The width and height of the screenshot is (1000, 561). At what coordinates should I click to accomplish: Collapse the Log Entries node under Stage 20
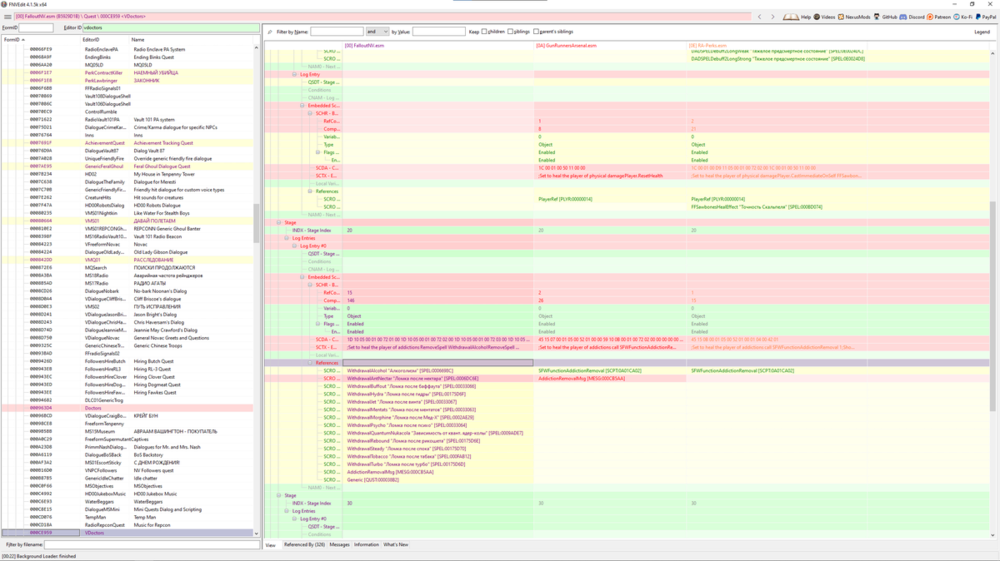pos(286,238)
